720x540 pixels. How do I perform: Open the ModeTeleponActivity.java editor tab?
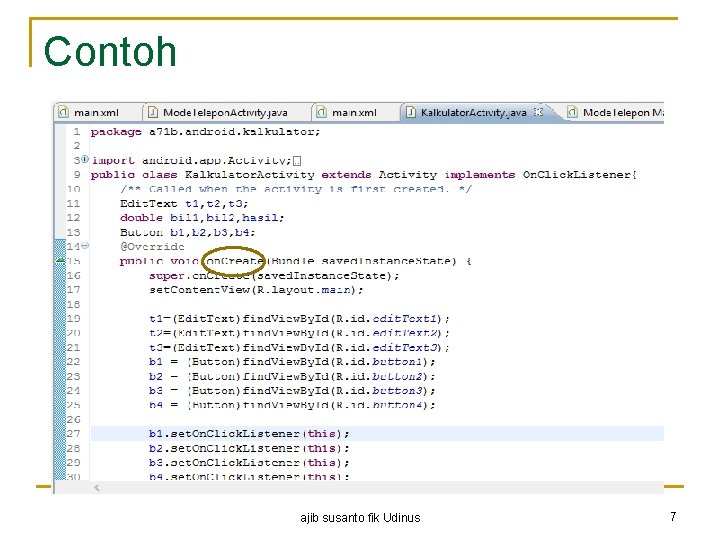(225, 112)
